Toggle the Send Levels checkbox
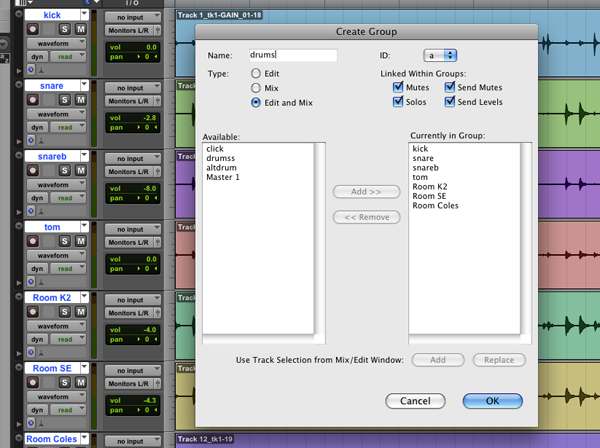The image size is (600, 448). coord(450,102)
